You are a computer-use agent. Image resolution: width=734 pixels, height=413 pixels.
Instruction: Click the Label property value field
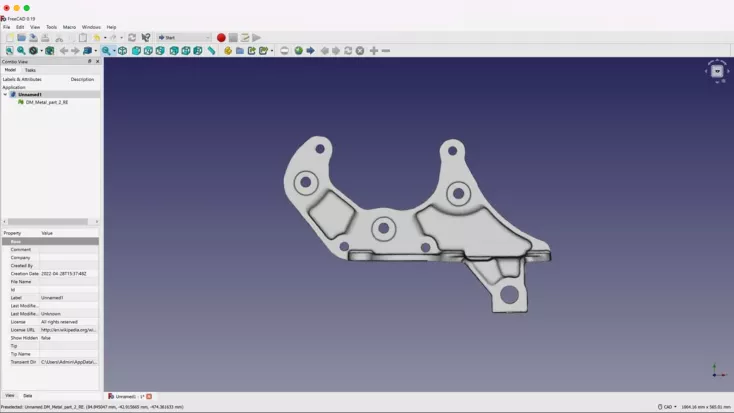(68, 298)
